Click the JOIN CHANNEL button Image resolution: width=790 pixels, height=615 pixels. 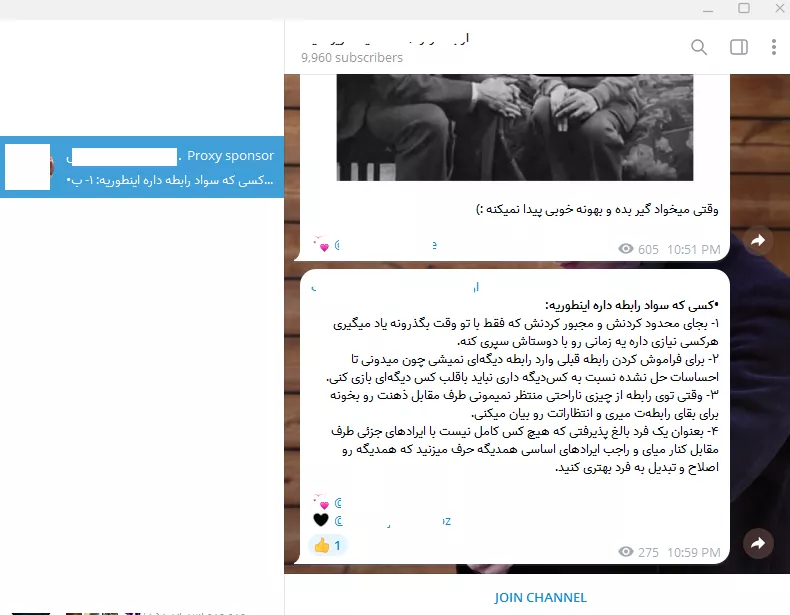click(x=540, y=597)
